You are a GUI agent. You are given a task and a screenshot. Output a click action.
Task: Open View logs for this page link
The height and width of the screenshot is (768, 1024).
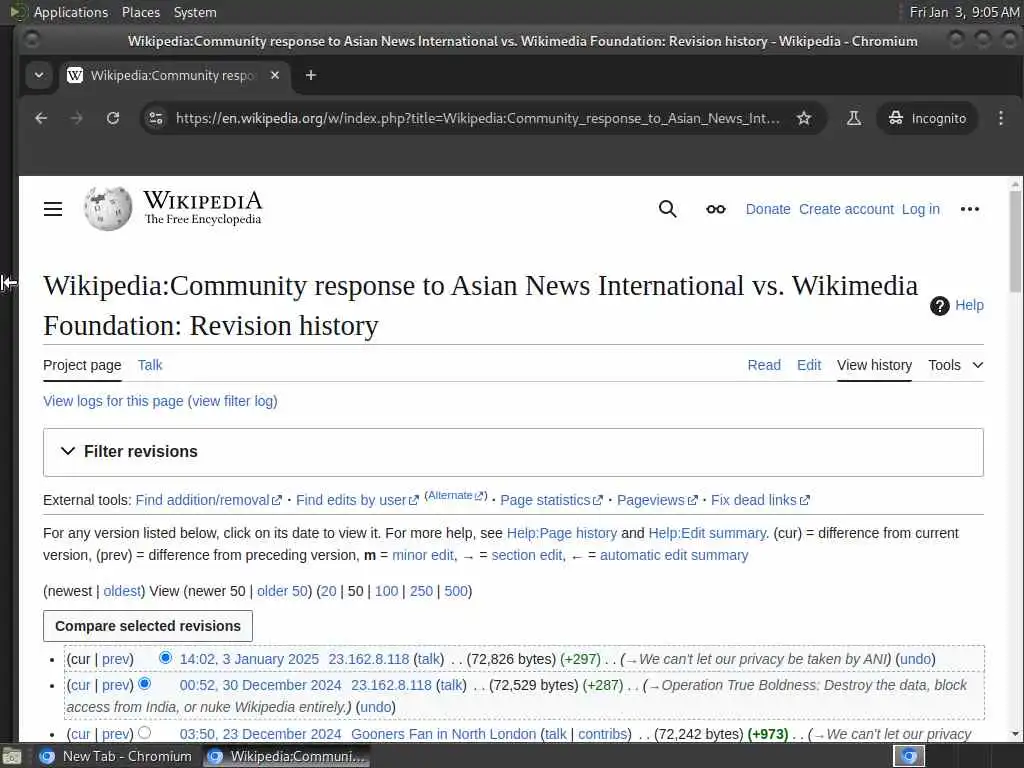(113, 401)
